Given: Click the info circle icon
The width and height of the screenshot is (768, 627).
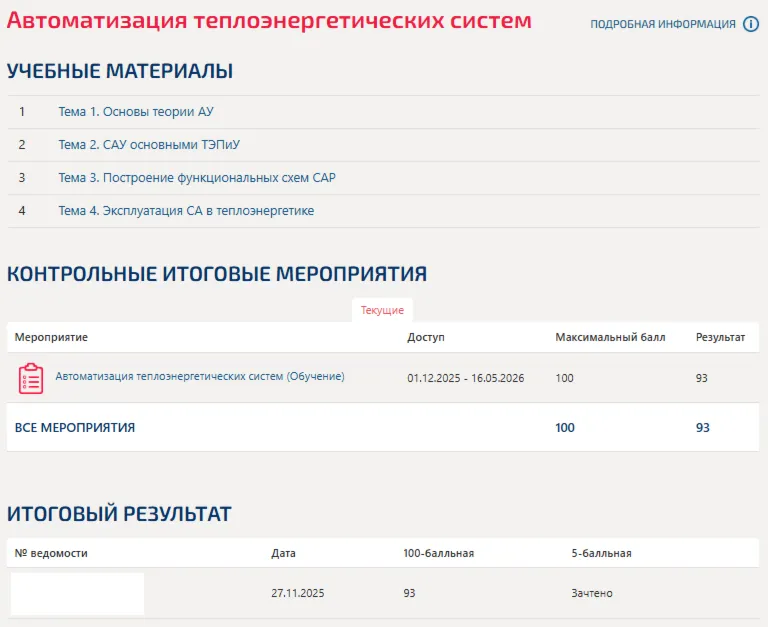Looking at the screenshot, I should pyautogui.click(x=751, y=24).
